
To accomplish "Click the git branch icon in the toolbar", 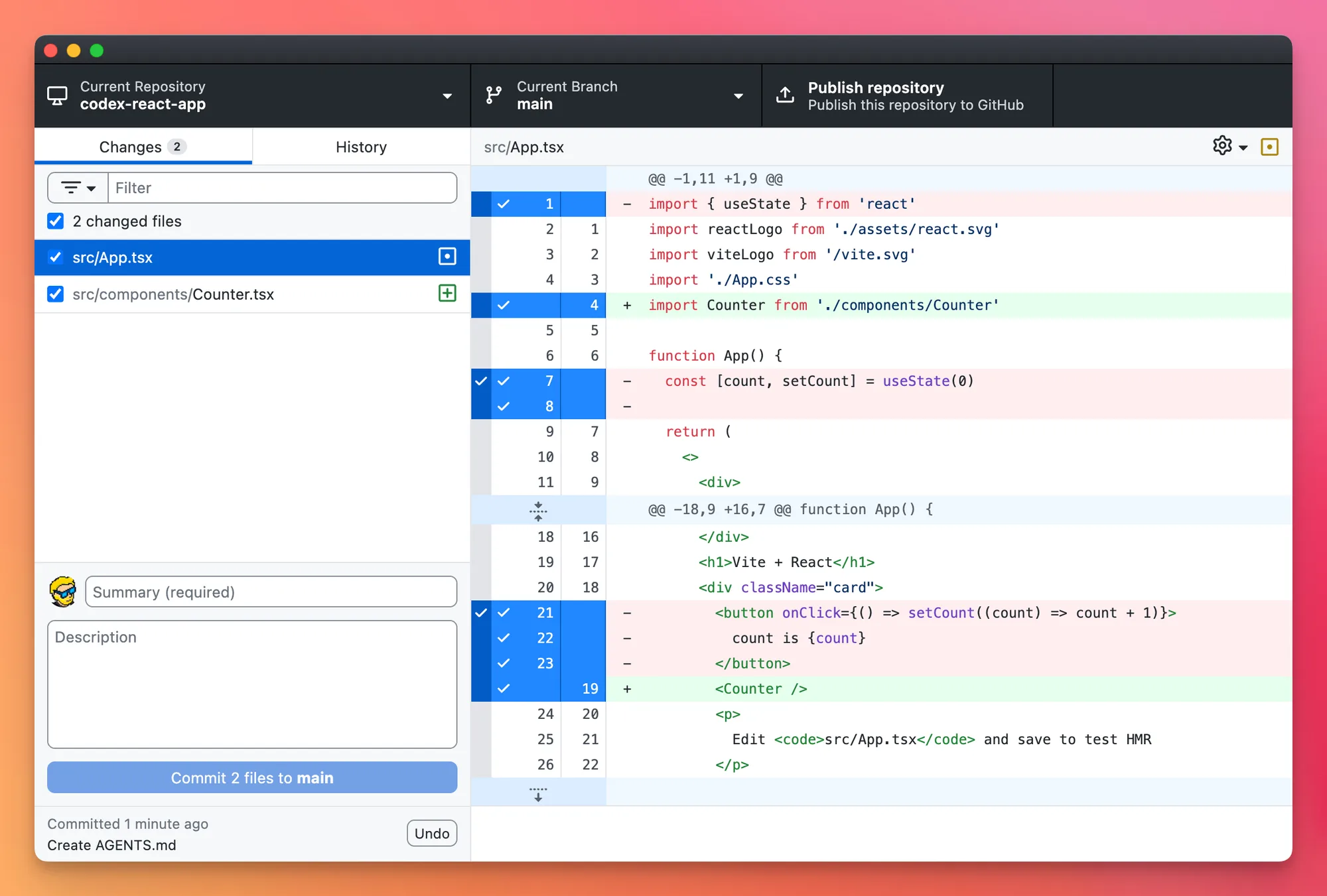I will [493, 96].
